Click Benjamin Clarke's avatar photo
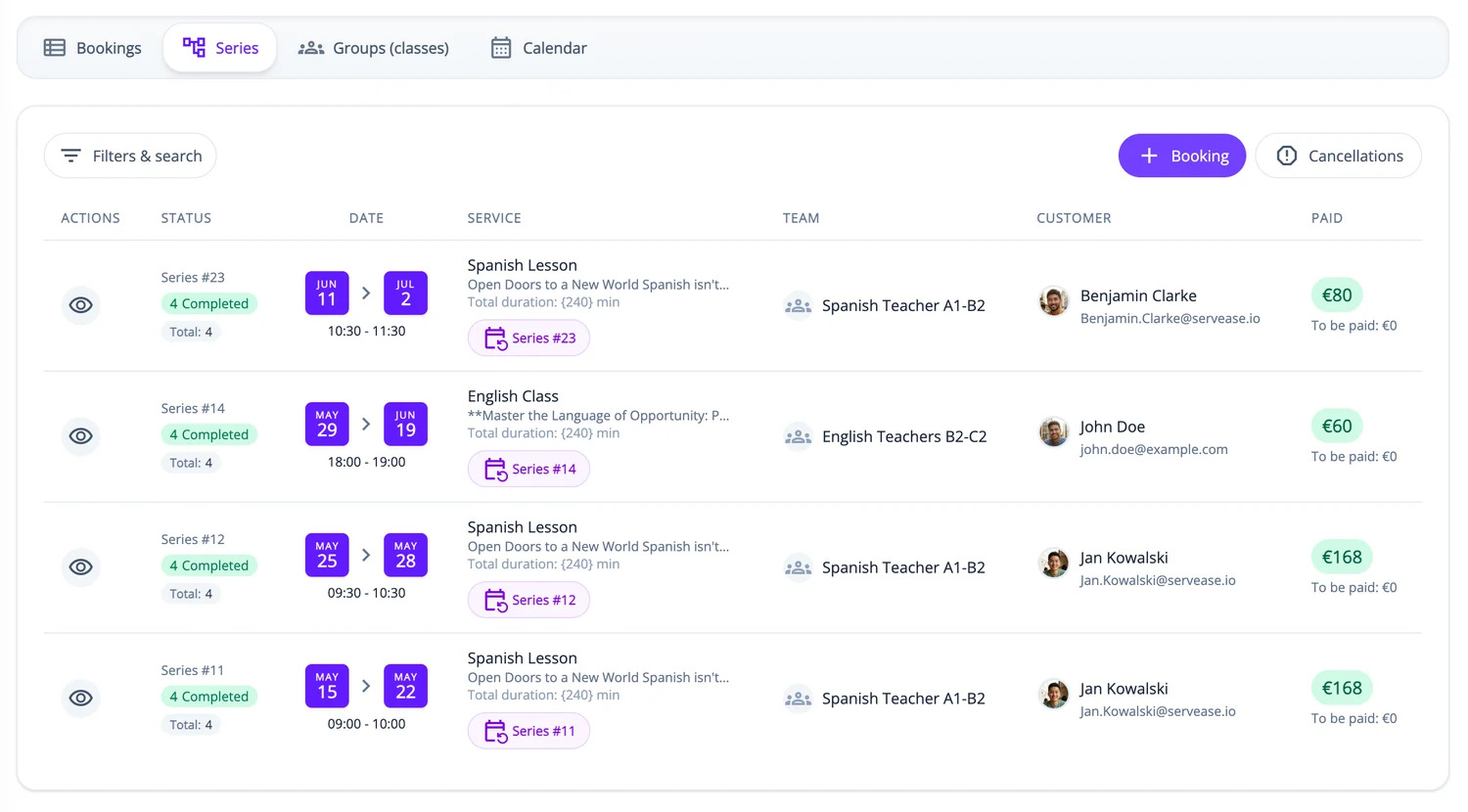The height and width of the screenshot is (812, 1468). point(1054,301)
